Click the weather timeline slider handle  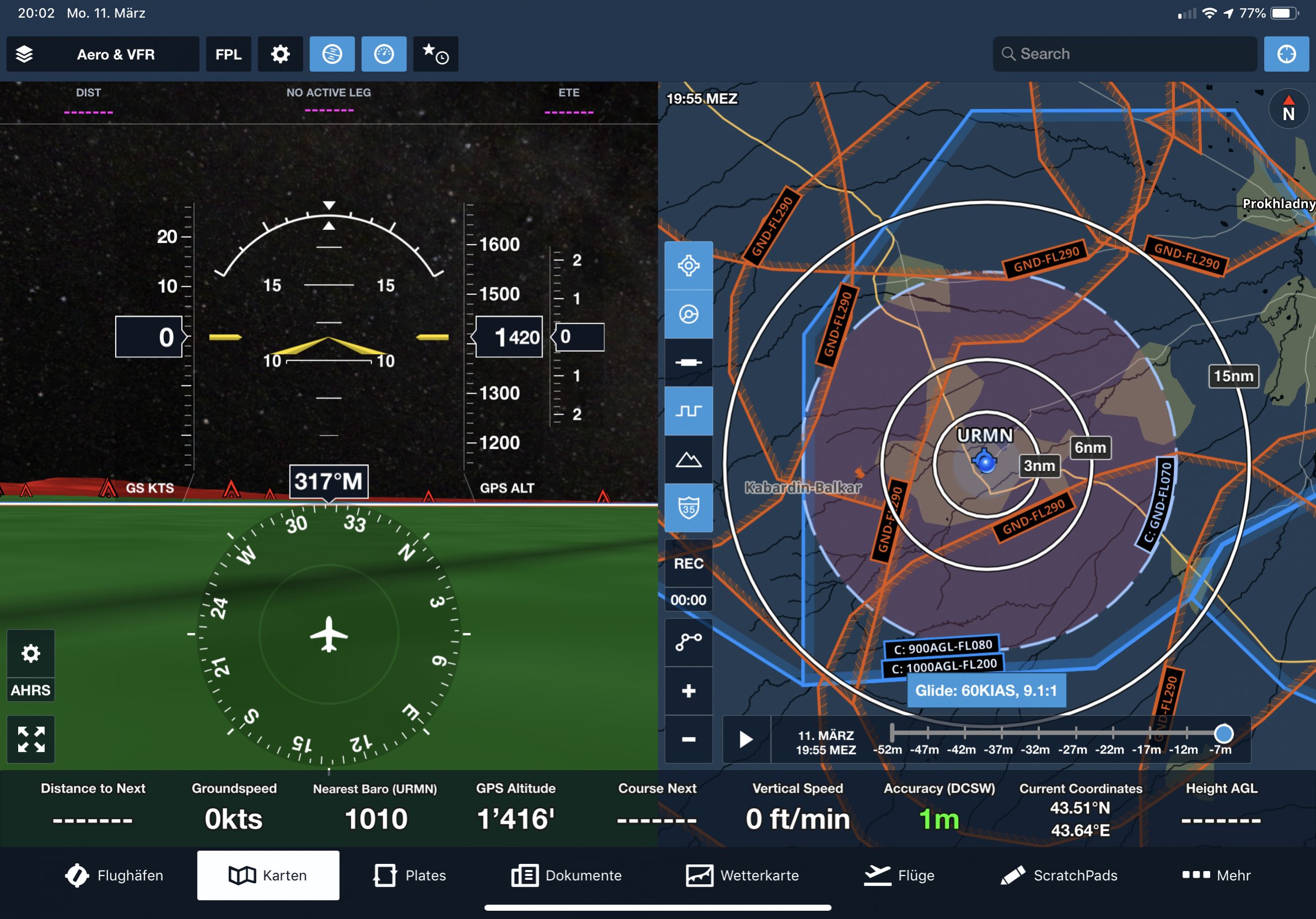click(1223, 733)
